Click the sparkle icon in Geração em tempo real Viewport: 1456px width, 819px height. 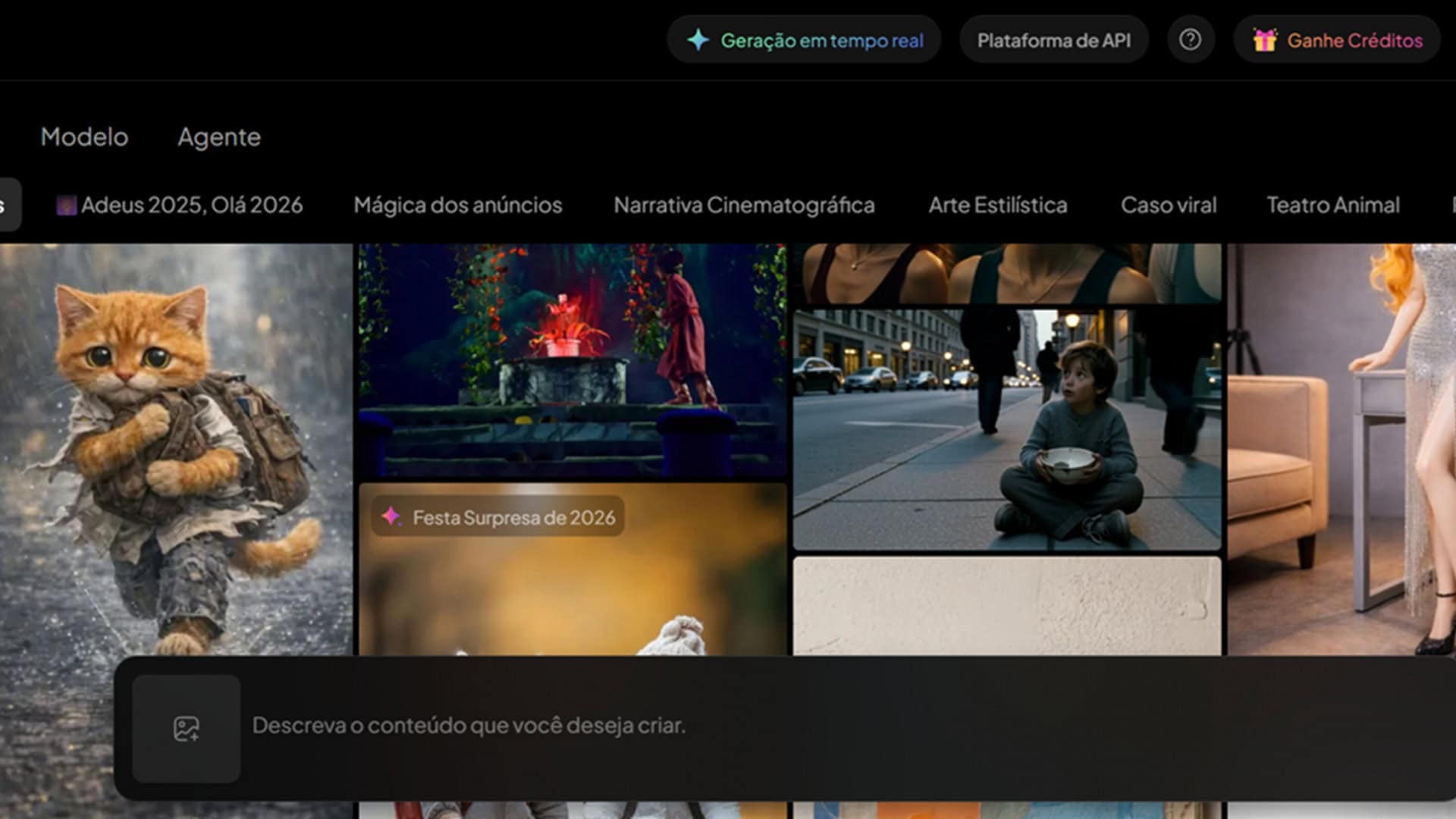coord(698,39)
